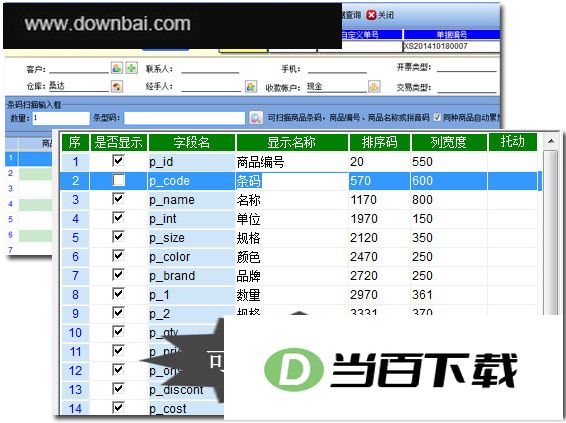Screen dimensions: 566x423
Task: Uncheck display checkbox in row 10
Action: click(118, 332)
